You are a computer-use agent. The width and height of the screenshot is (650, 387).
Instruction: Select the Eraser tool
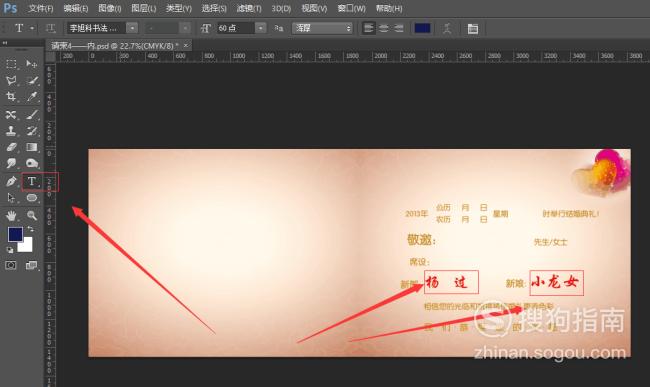pyautogui.click(x=11, y=147)
